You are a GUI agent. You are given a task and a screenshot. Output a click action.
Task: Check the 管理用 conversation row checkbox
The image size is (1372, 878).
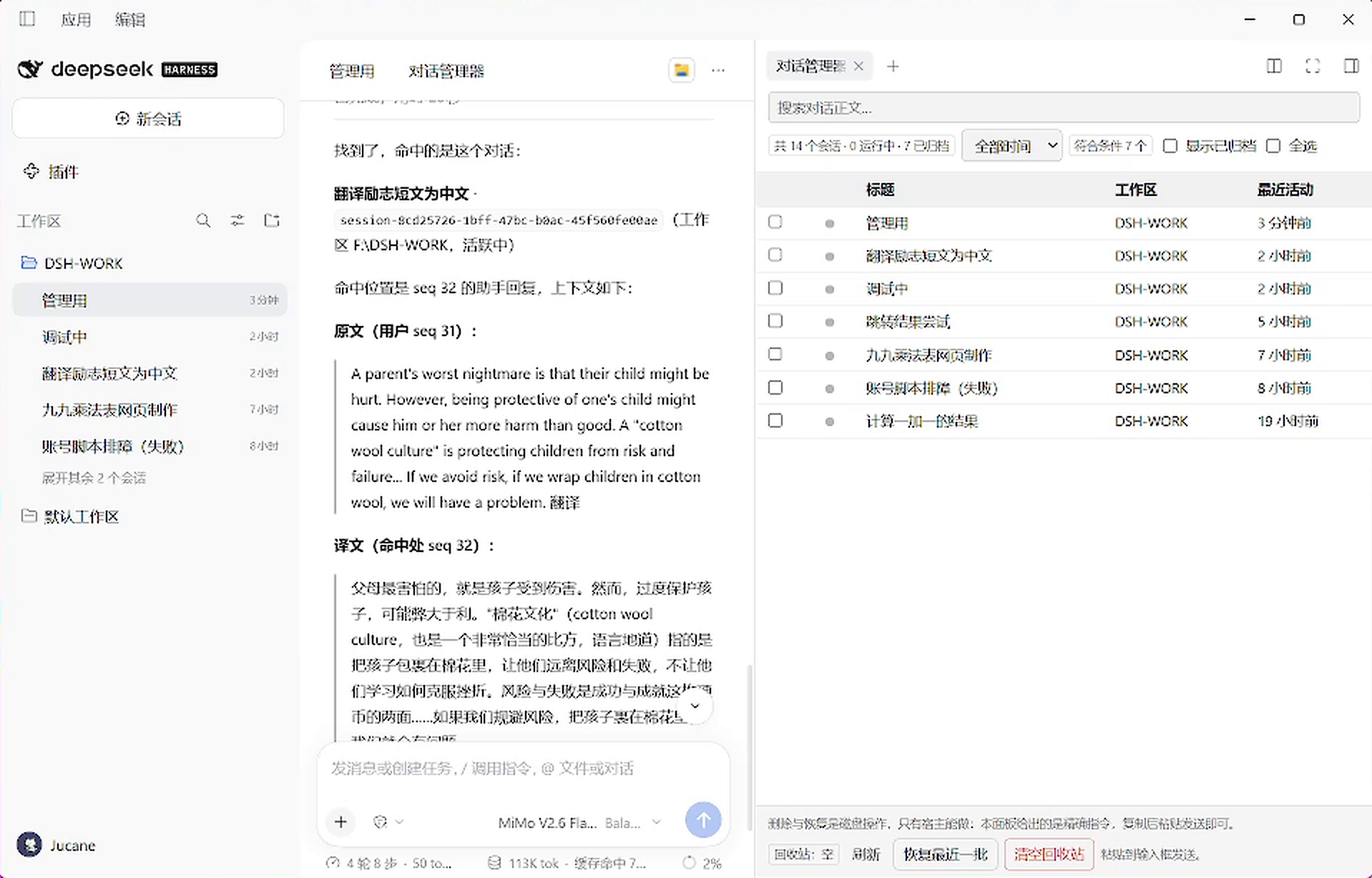[775, 222]
